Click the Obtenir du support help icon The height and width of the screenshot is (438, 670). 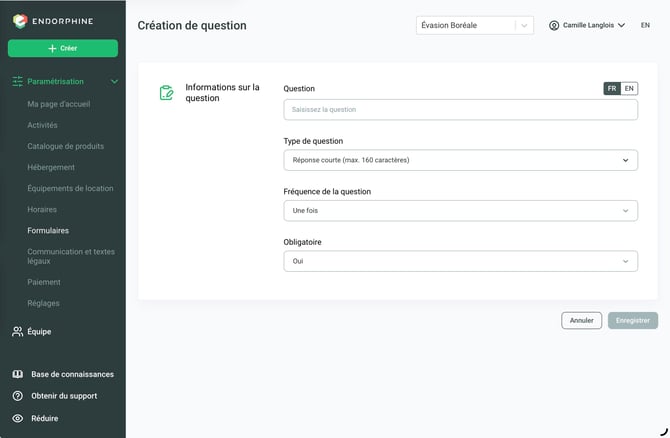pos(18,396)
